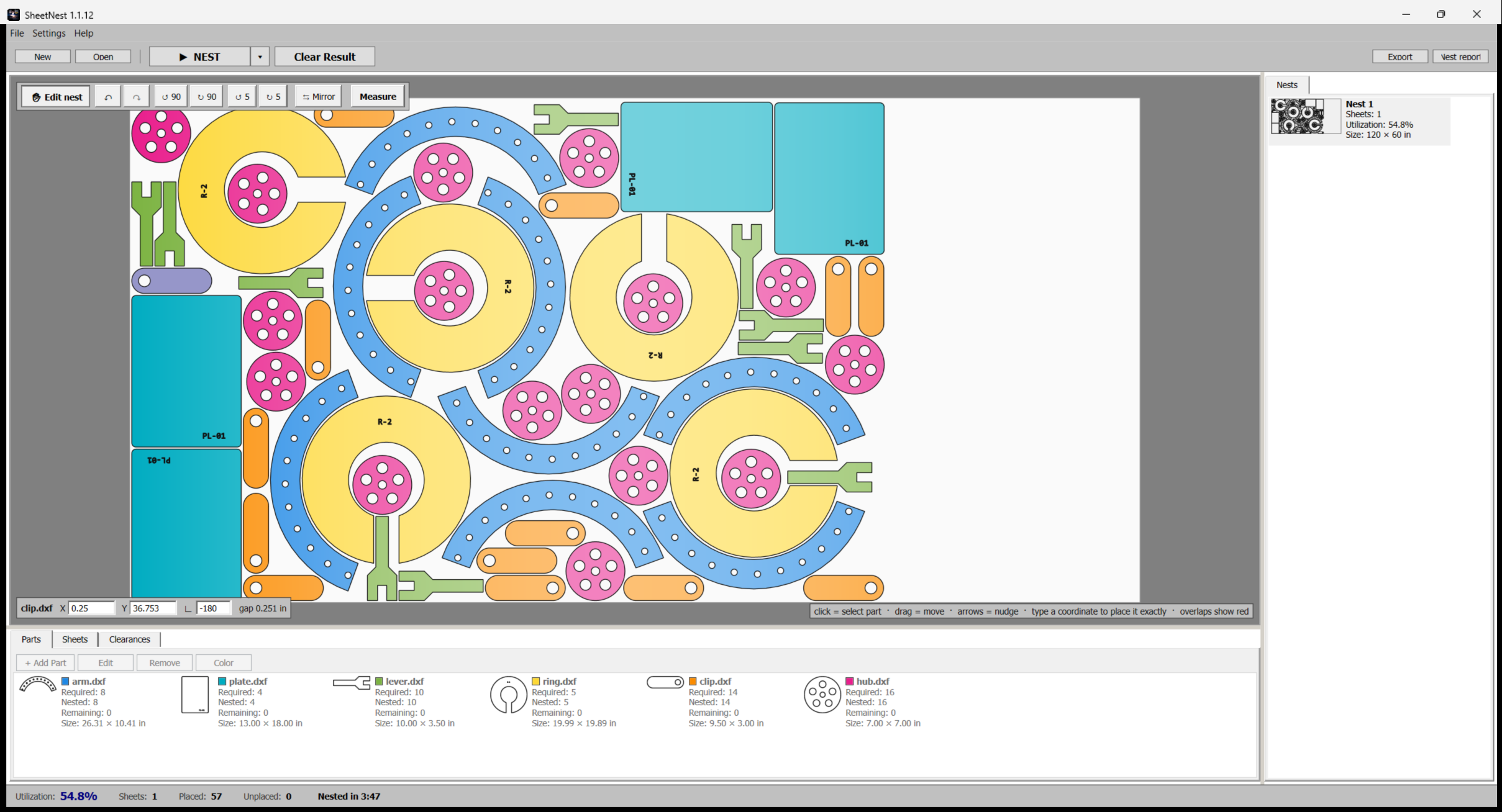Rotate part 90 degrees counterclockwise
The width and height of the screenshot is (1502, 812).
point(171,97)
